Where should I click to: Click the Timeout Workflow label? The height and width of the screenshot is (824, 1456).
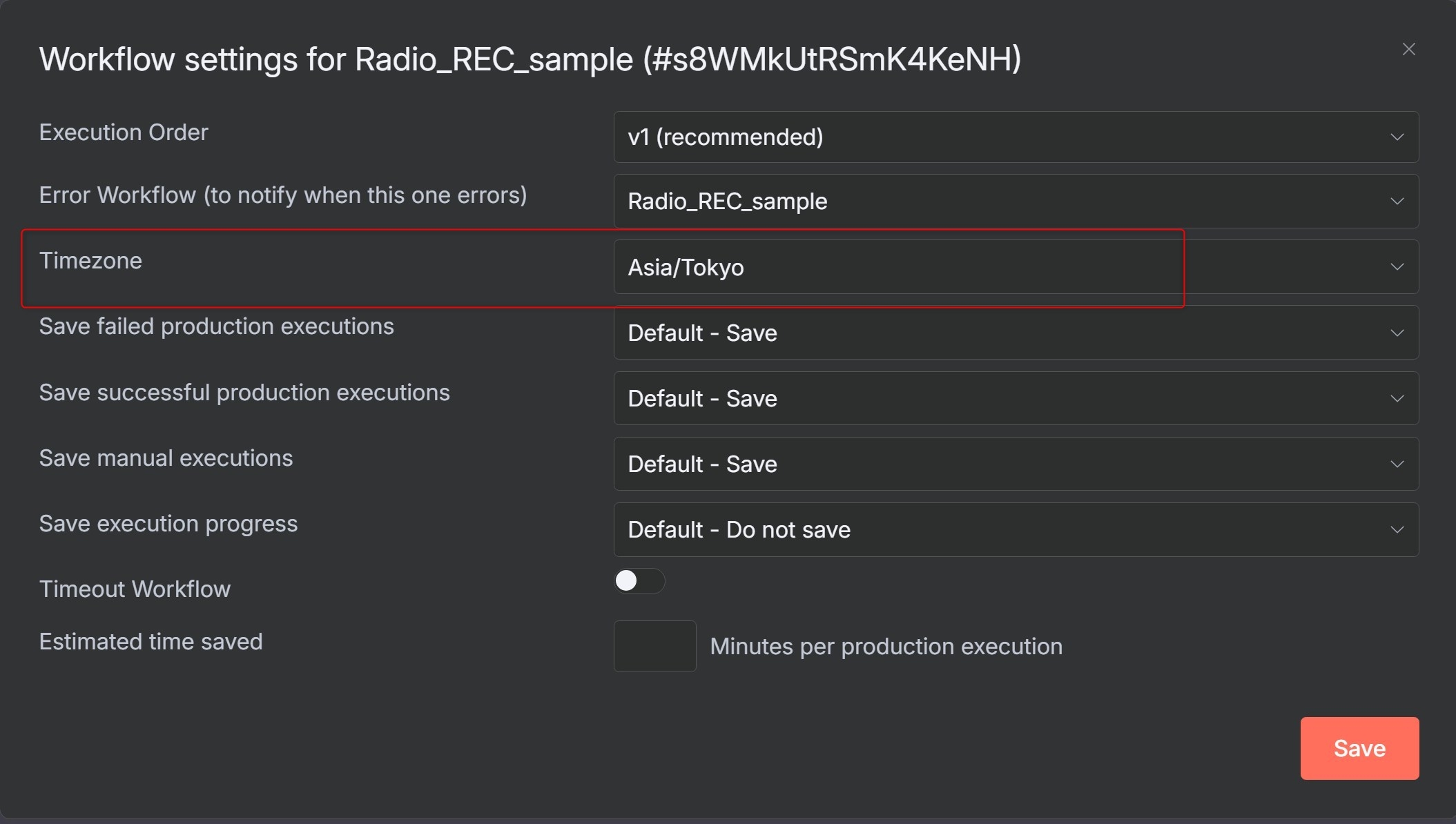tap(135, 589)
